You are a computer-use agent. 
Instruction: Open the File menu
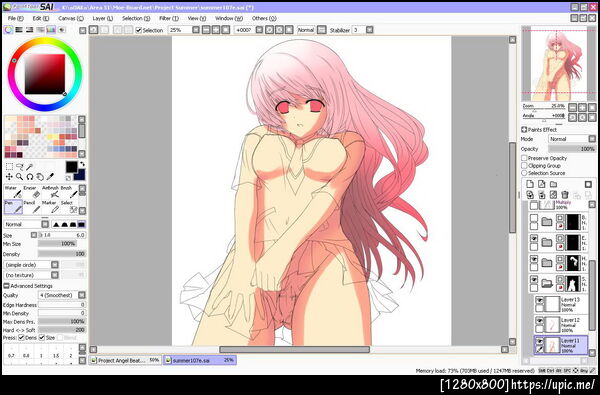pyautogui.click(x=16, y=18)
